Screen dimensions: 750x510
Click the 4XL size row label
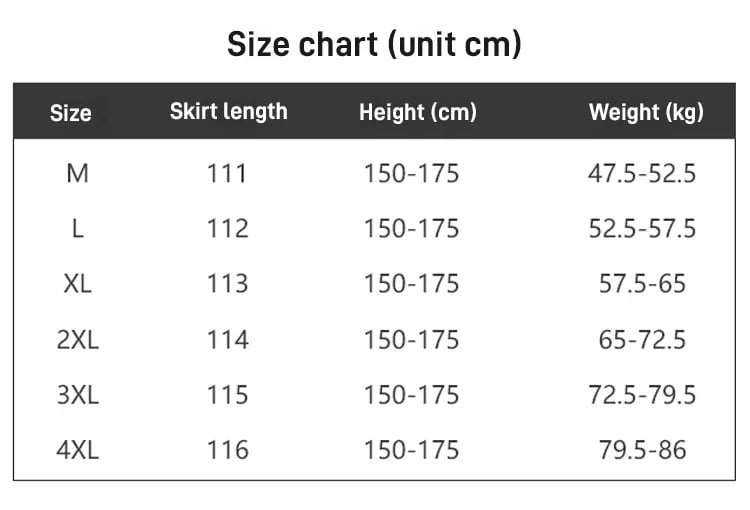tap(77, 450)
